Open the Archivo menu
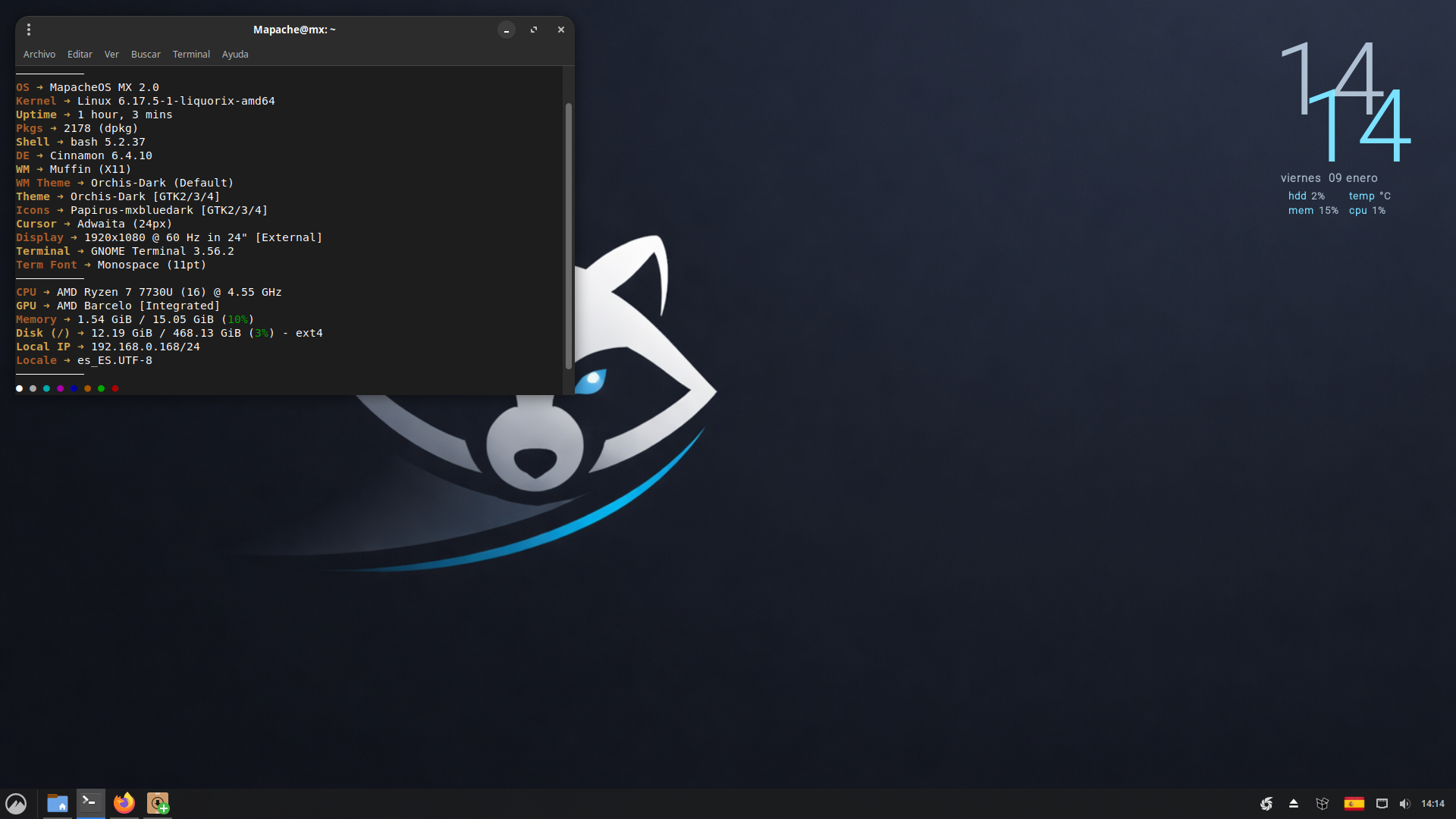This screenshot has width=1456, height=819. tap(39, 55)
